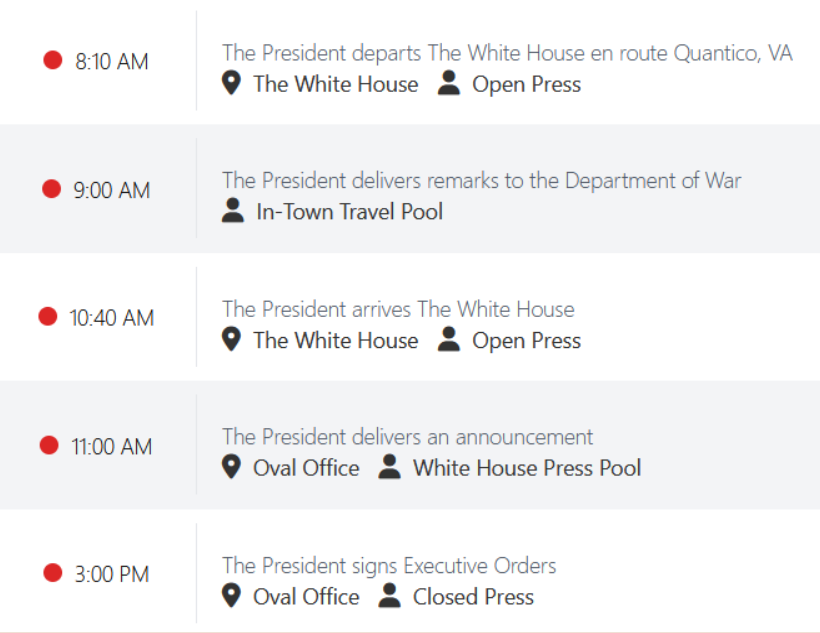Viewport: 820px width, 633px height.
Task: Open the Department of War remarks event
Action: (x=481, y=181)
